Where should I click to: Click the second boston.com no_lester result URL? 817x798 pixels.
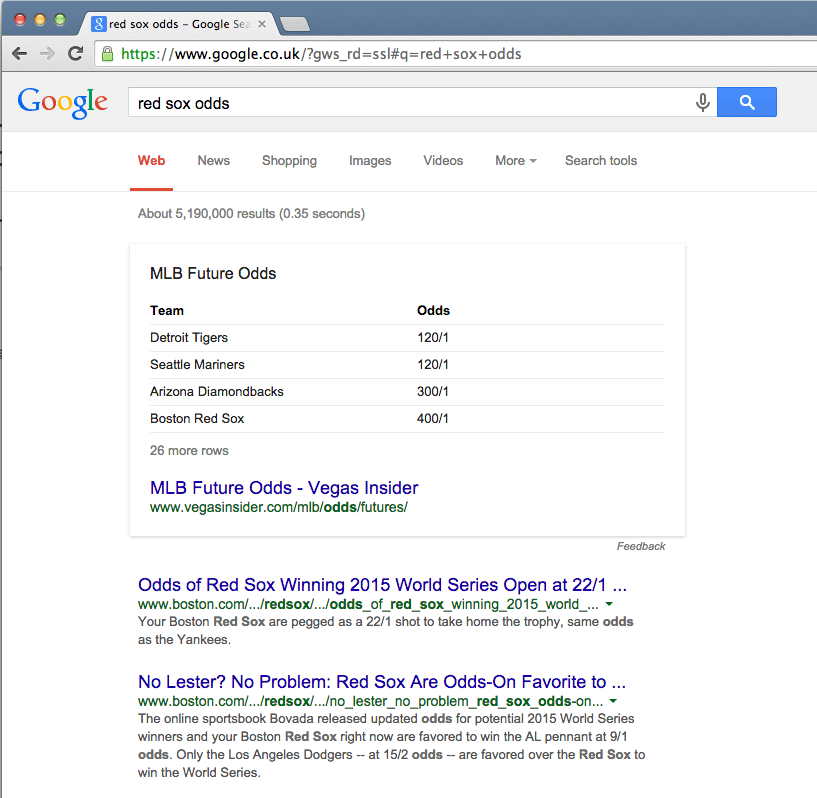pos(370,701)
